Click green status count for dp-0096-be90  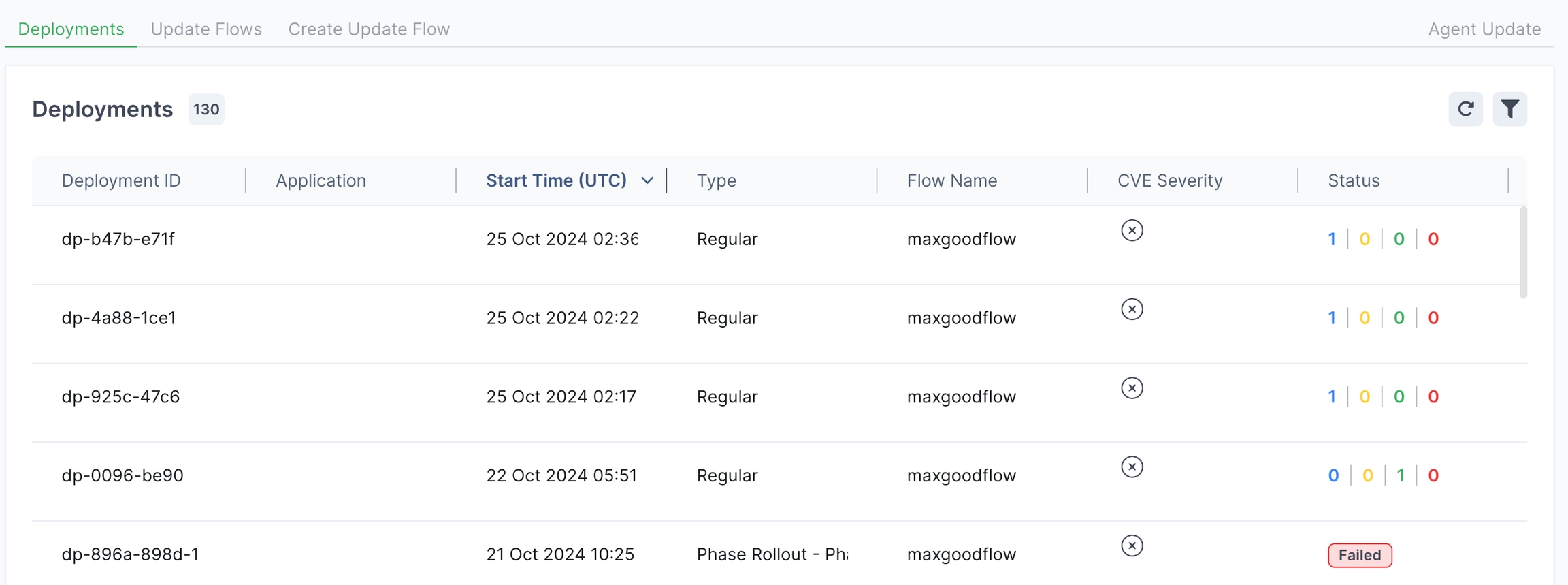(1401, 475)
